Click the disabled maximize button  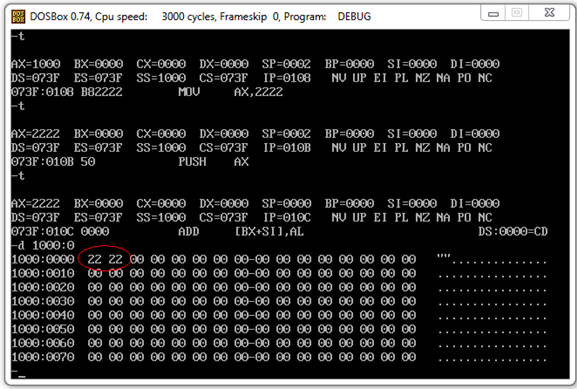517,13
